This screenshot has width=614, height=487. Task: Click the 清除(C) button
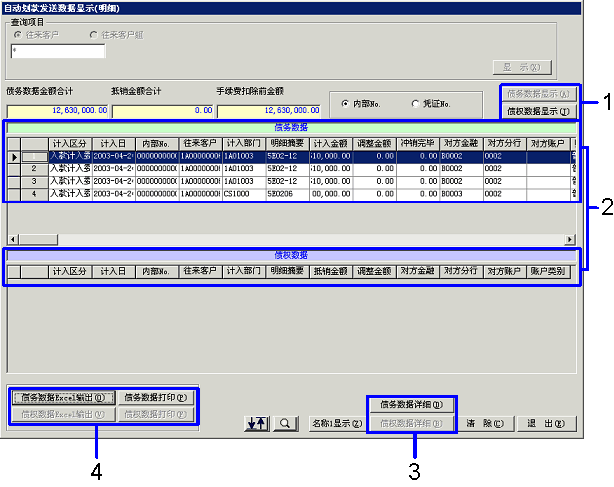(485, 423)
